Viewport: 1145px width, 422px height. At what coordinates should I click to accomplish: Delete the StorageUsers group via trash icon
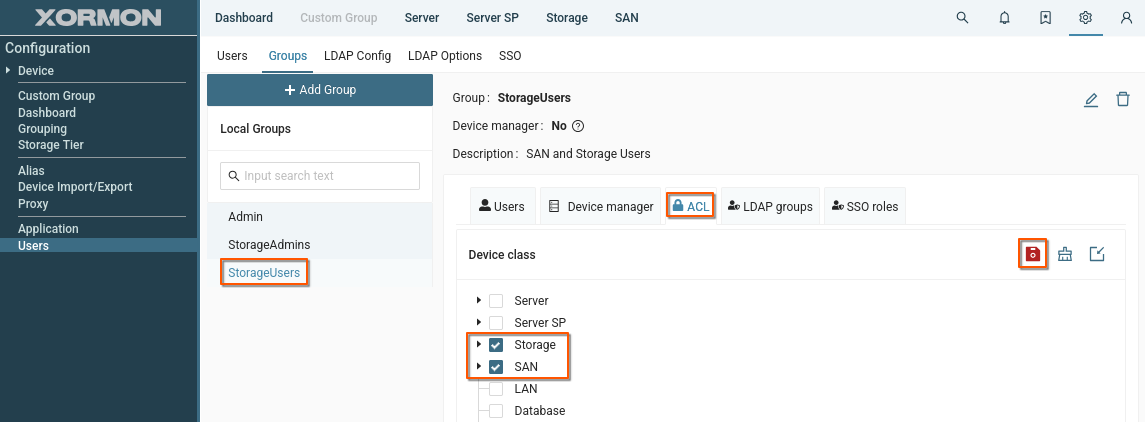click(1123, 99)
